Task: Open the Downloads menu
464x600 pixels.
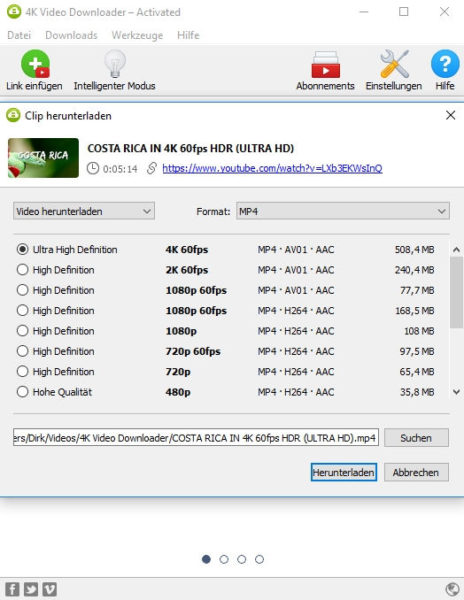Action: click(x=71, y=35)
